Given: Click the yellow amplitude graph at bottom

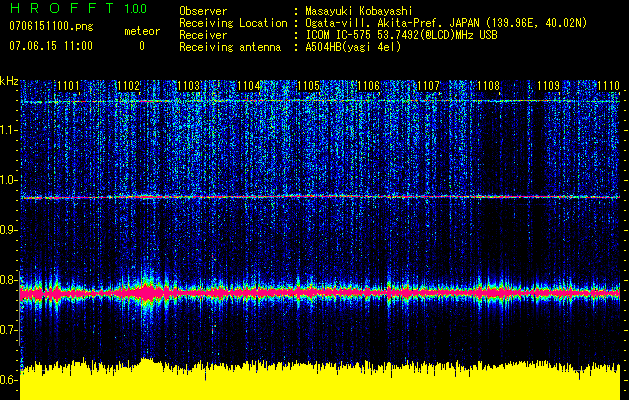Looking at the screenshot, I should (x=320, y=383).
